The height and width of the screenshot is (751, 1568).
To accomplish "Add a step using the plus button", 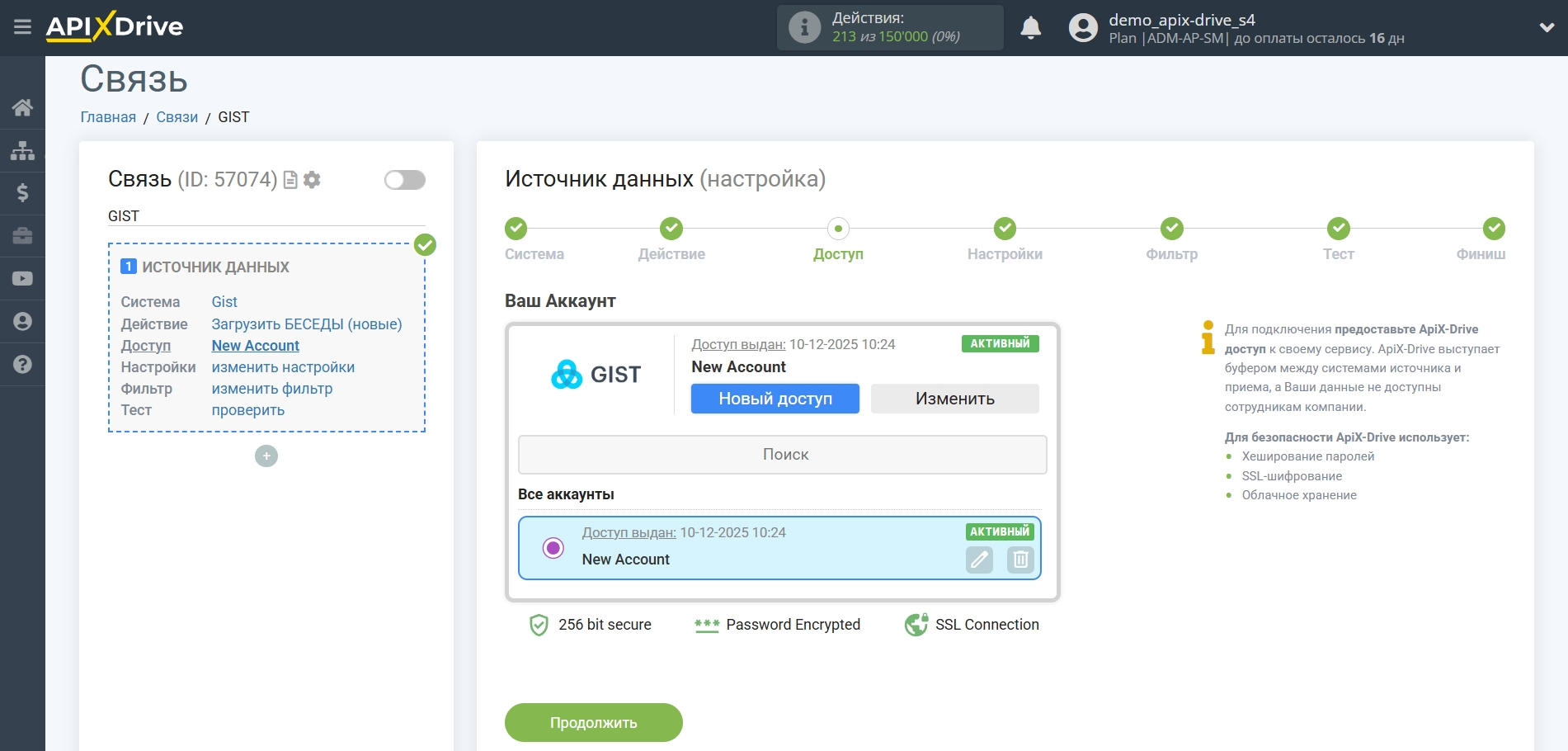I will [x=266, y=455].
